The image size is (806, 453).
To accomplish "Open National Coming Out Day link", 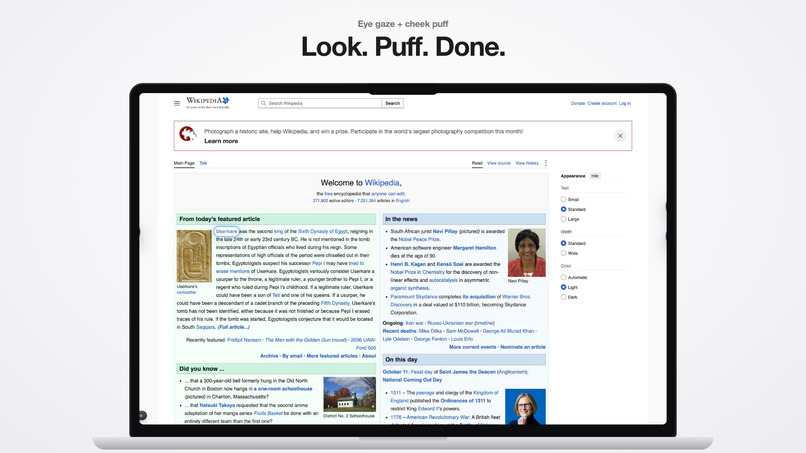I will click(412, 380).
